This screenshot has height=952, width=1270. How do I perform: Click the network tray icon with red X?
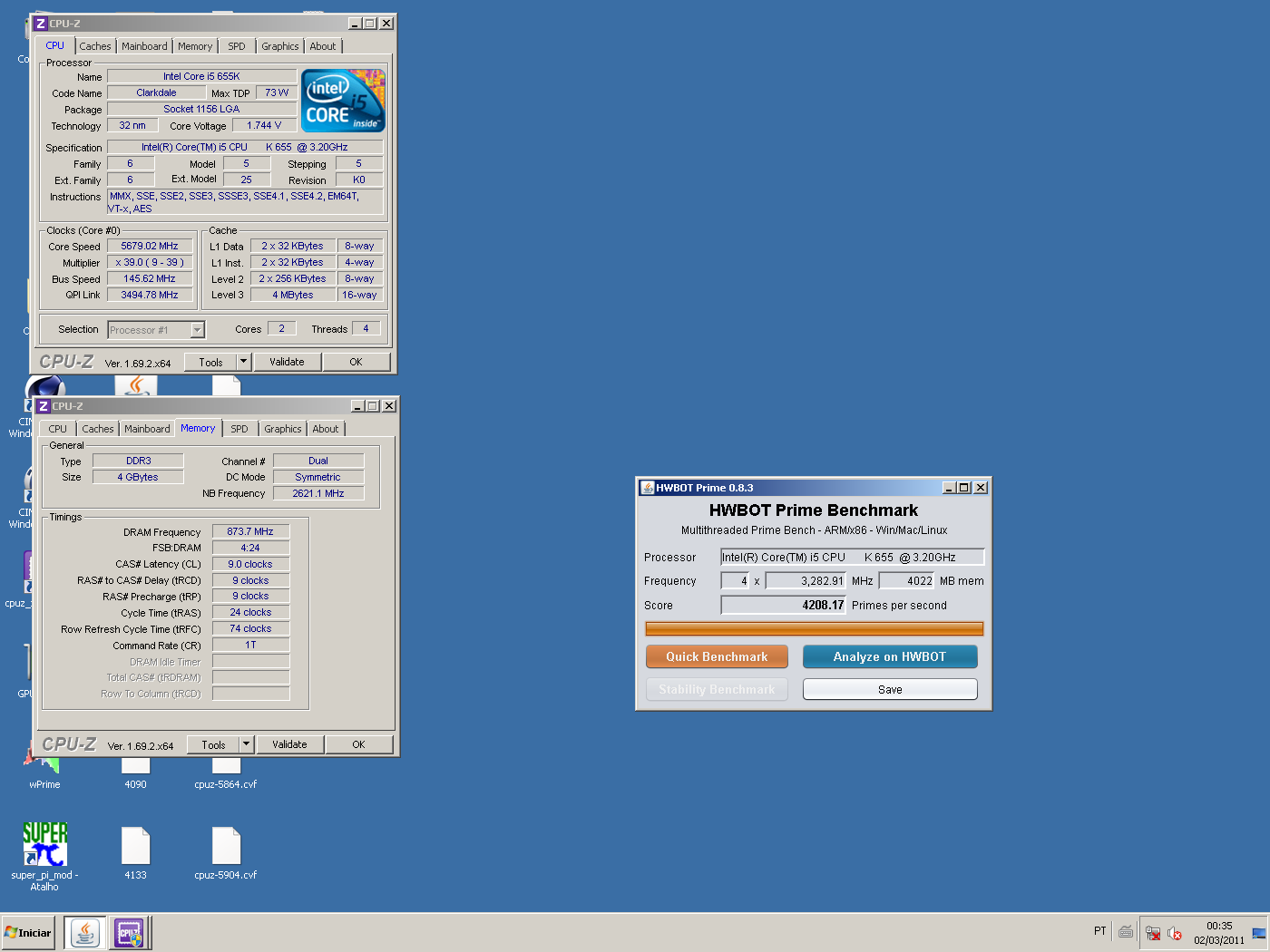[x=1153, y=933]
